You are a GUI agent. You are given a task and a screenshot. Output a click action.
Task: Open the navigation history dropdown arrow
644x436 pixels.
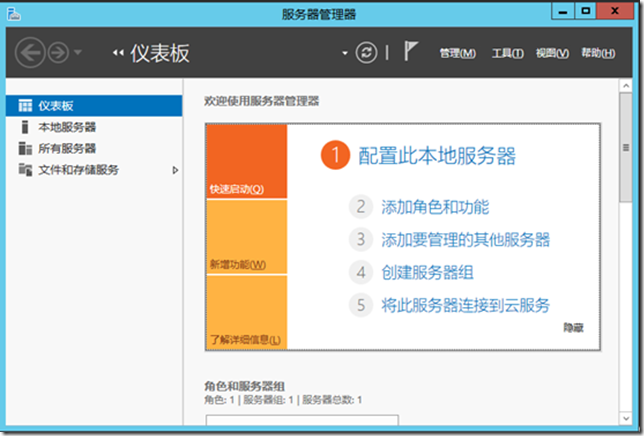(x=78, y=53)
